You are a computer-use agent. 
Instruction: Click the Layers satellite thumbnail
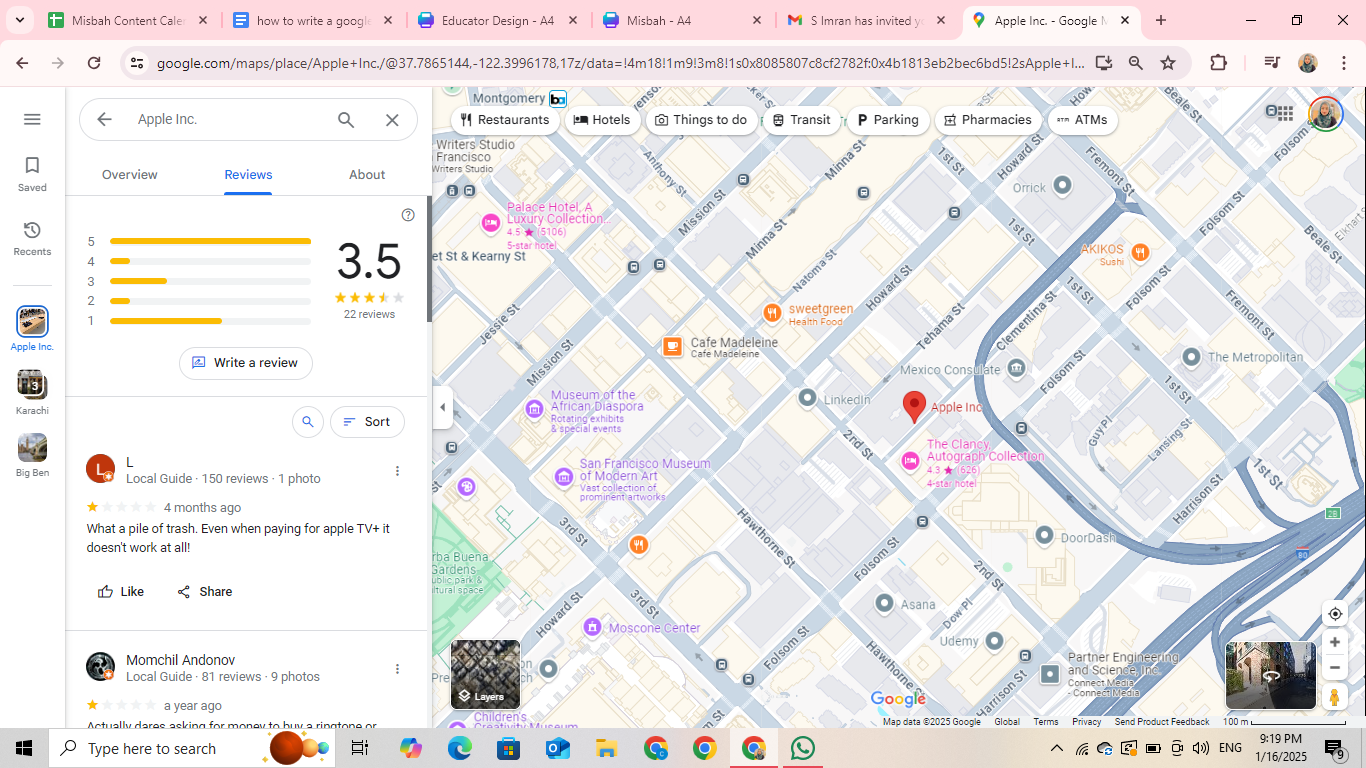[485, 674]
